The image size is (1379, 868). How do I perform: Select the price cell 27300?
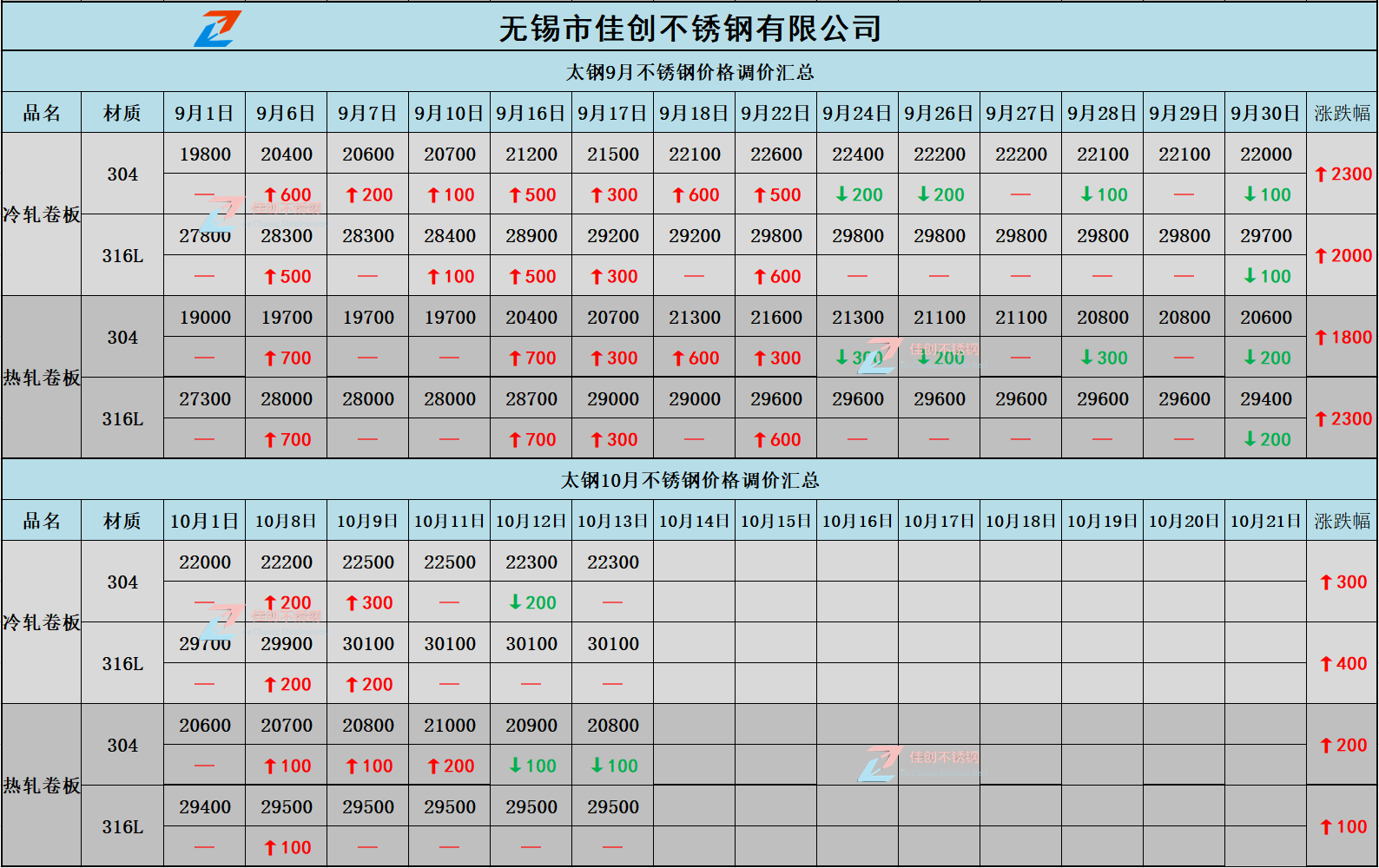[x=205, y=398]
